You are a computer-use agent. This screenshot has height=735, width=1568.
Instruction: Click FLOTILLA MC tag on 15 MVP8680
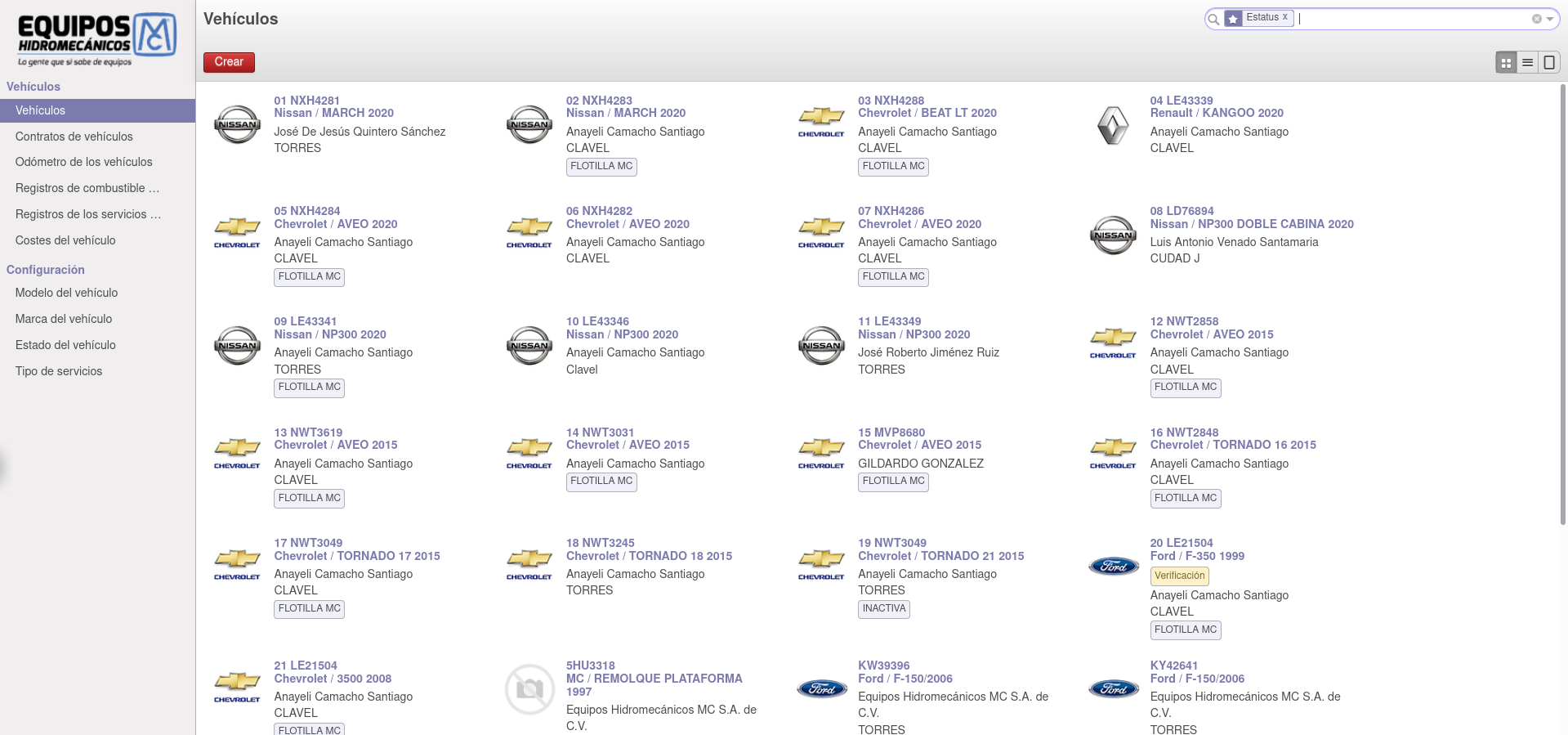[894, 481]
